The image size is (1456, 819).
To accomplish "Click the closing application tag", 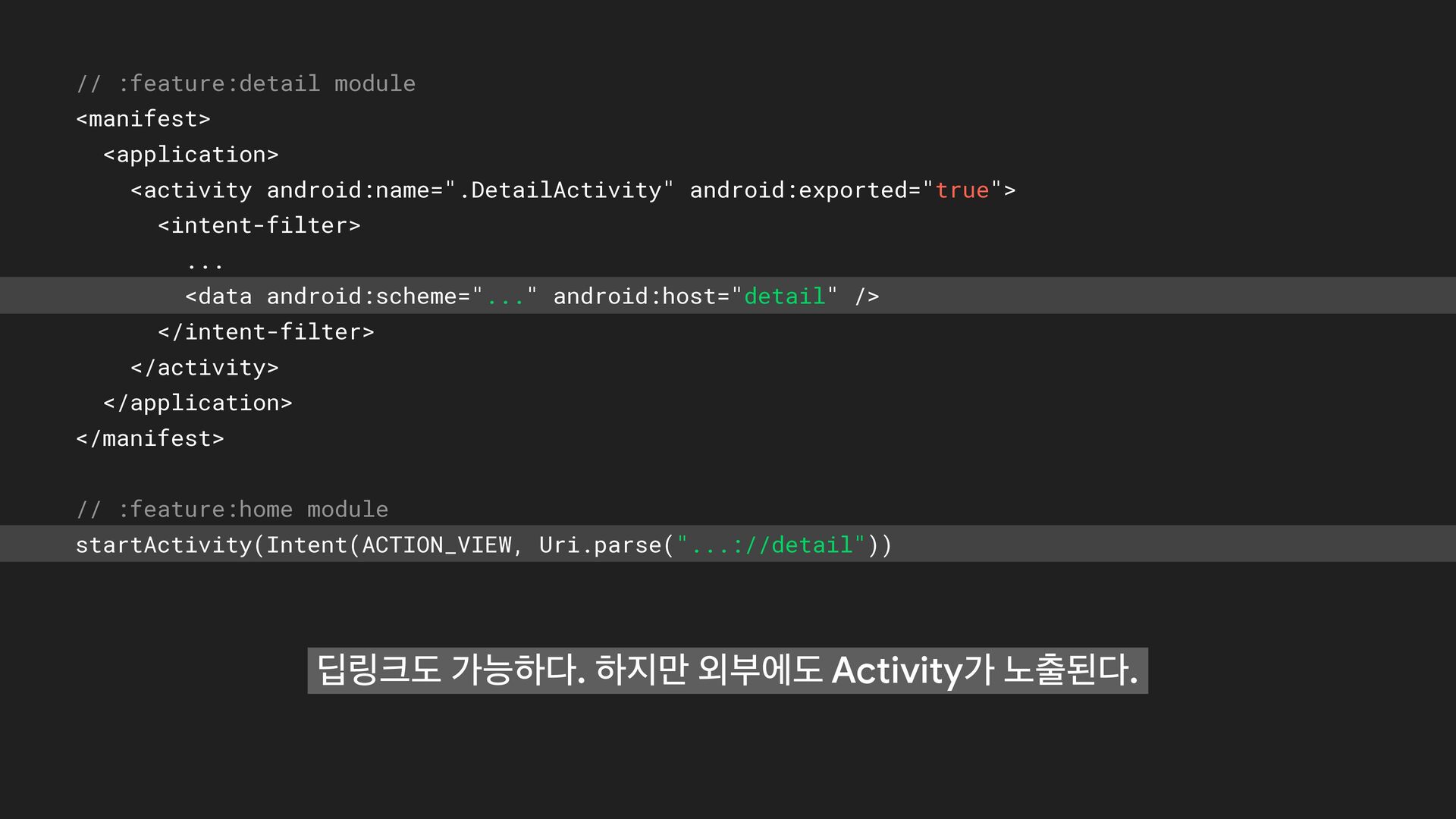I will click(x=198, y=403).
